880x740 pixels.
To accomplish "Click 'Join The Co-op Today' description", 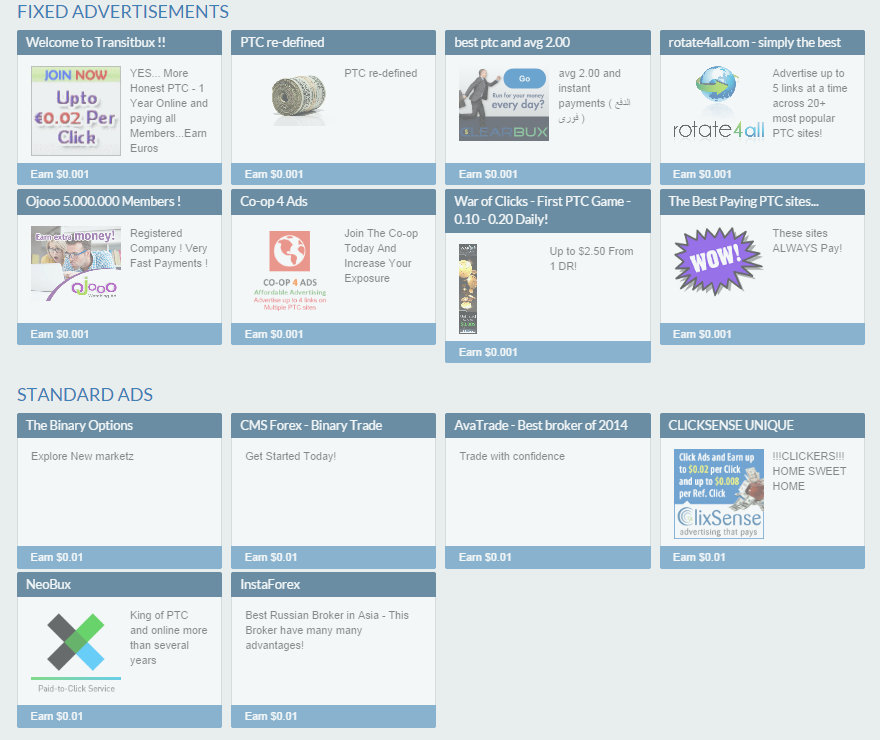I will [x=381, y=256].
